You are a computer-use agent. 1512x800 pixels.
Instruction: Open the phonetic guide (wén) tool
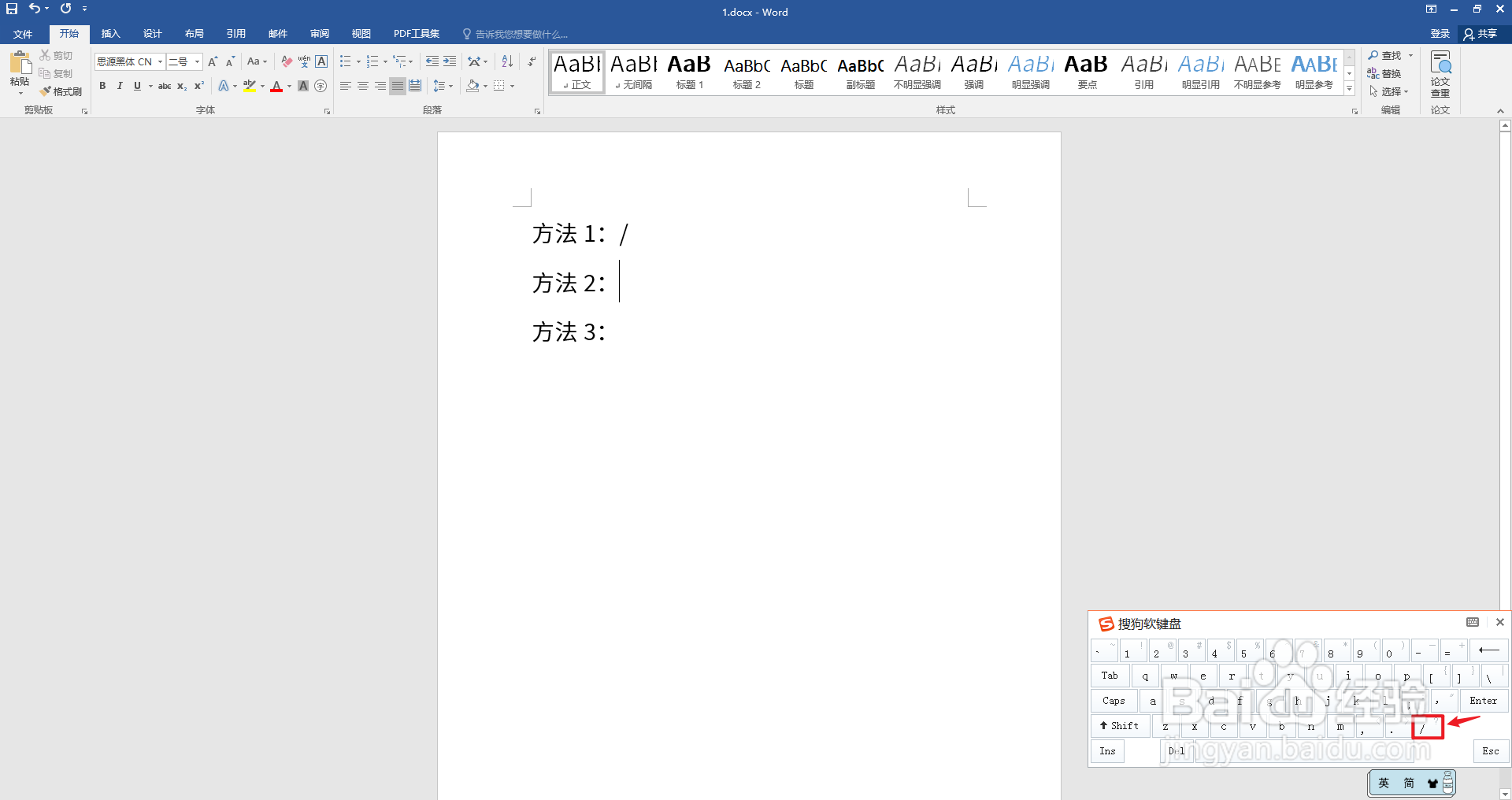(x=304, y=61)
